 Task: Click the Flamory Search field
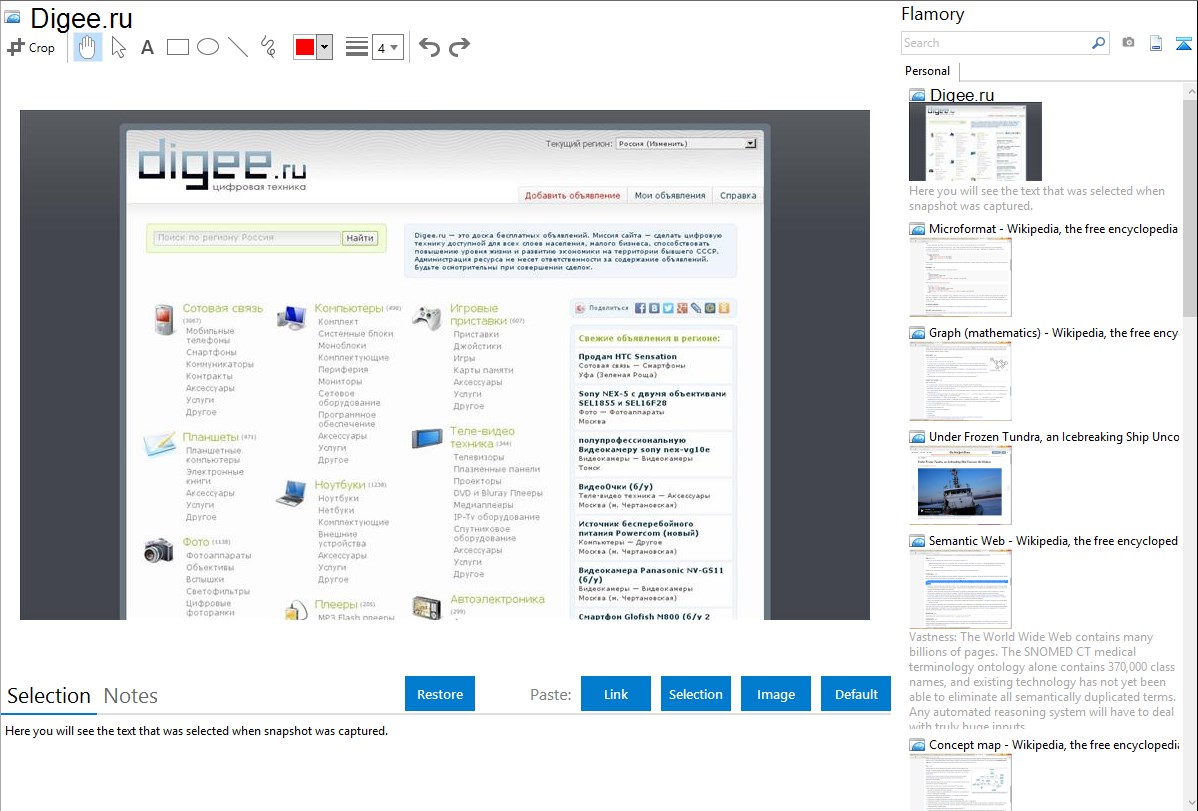coord(996,43)
